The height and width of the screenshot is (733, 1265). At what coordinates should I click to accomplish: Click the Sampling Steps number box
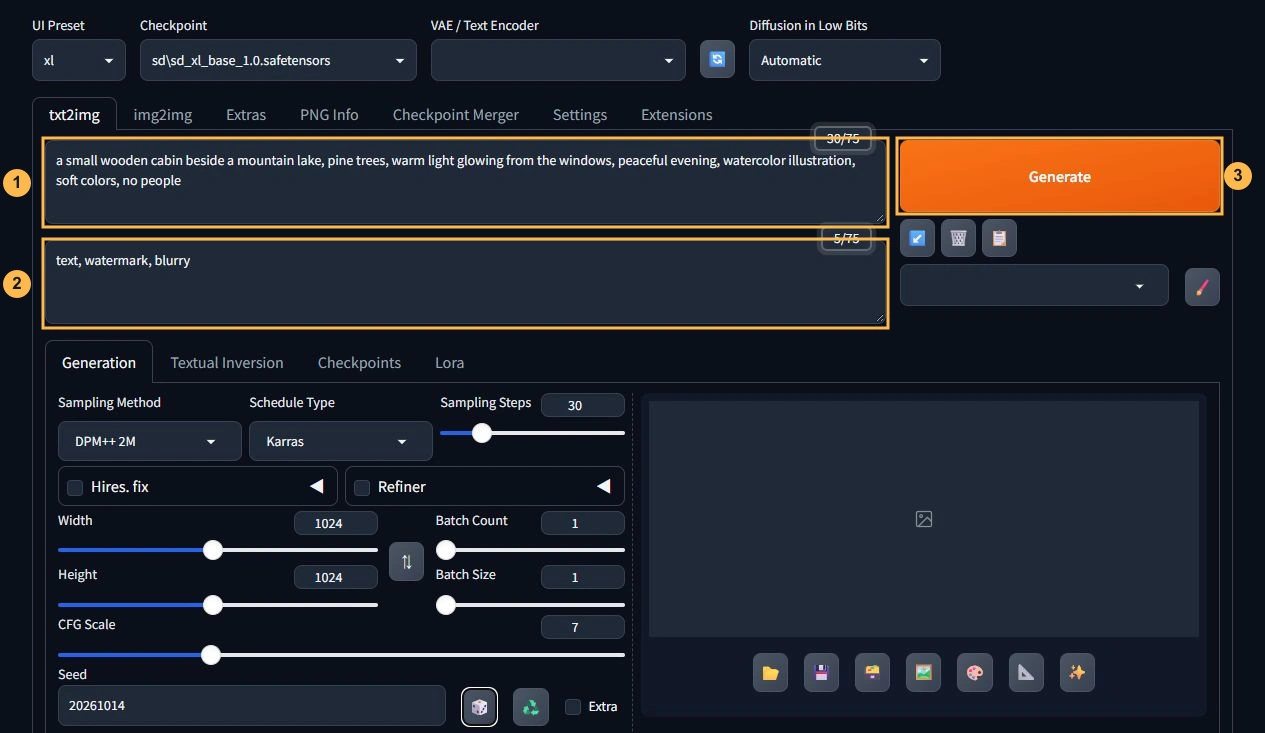583,405
